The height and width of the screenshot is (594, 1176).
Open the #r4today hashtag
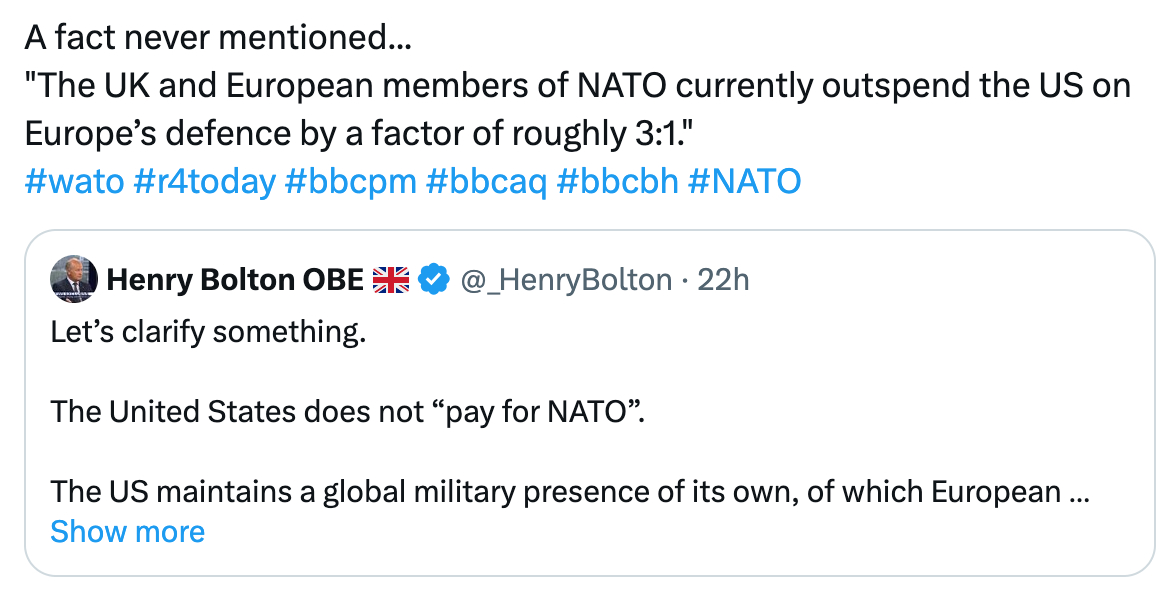pos(204,181)
